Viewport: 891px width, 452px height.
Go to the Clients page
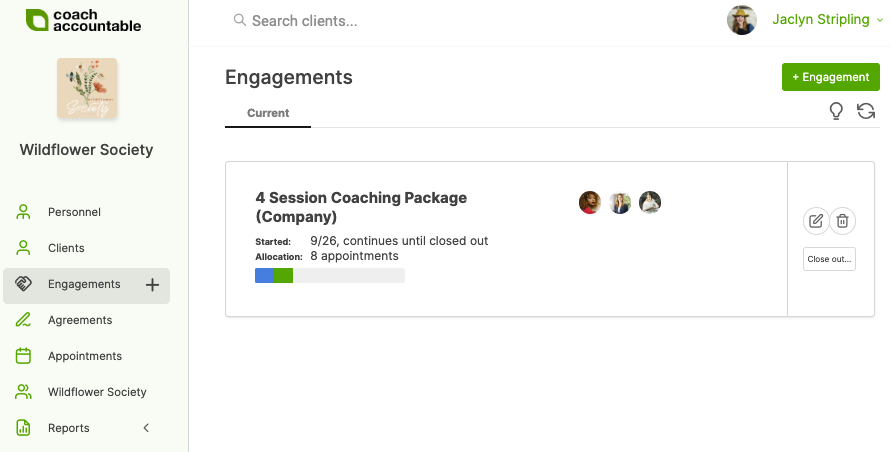(66, 248)
